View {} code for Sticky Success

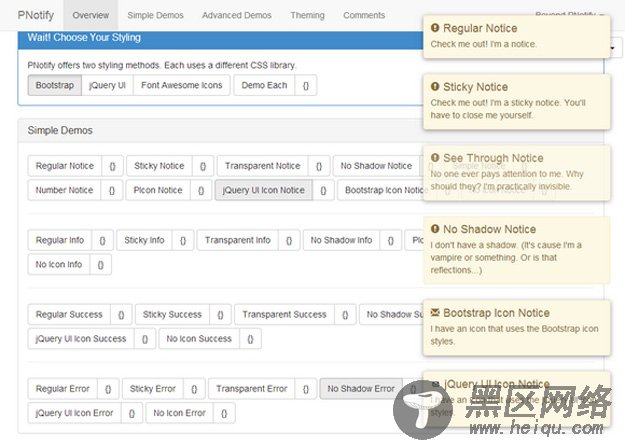coord(220,315)
